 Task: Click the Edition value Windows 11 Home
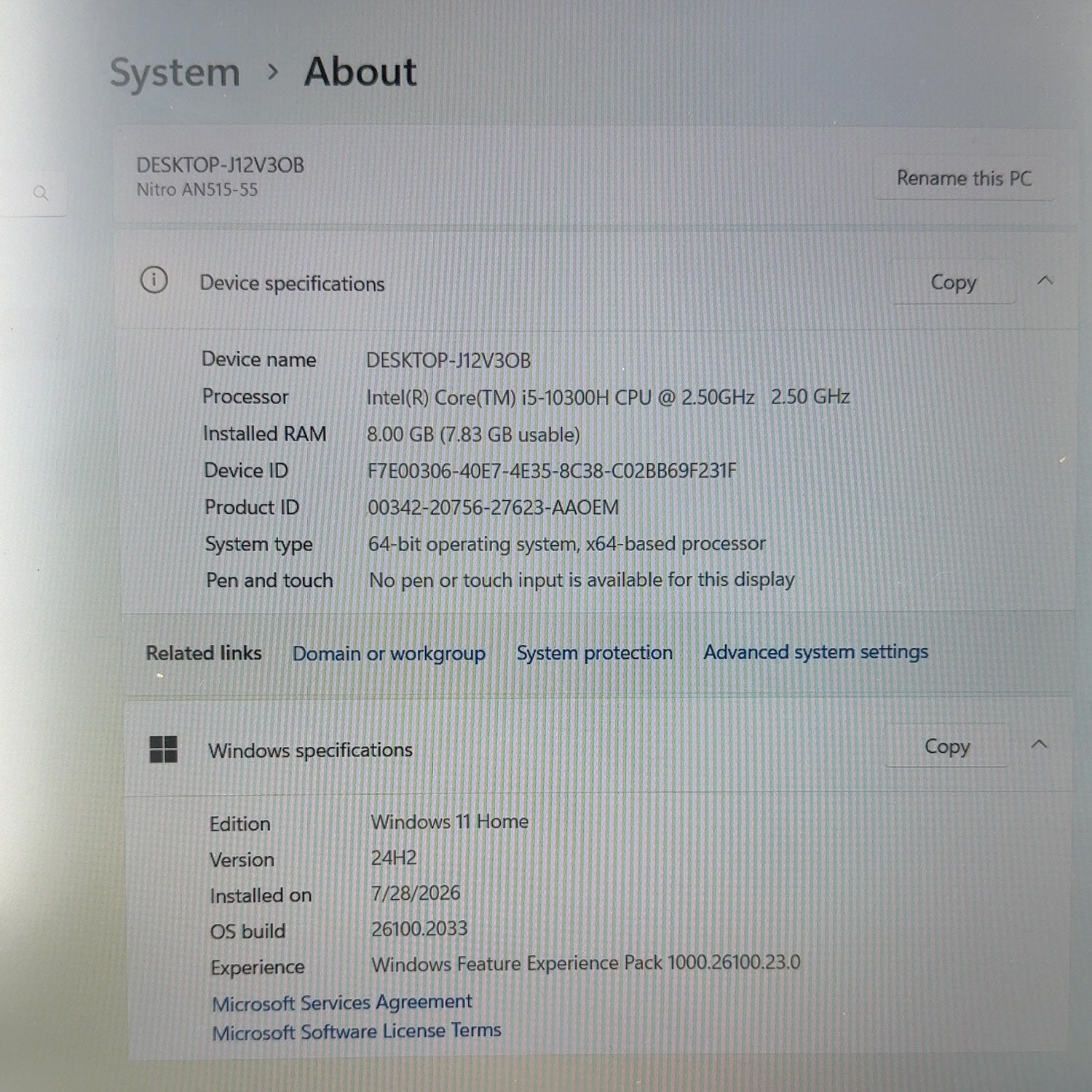point(450,822)
